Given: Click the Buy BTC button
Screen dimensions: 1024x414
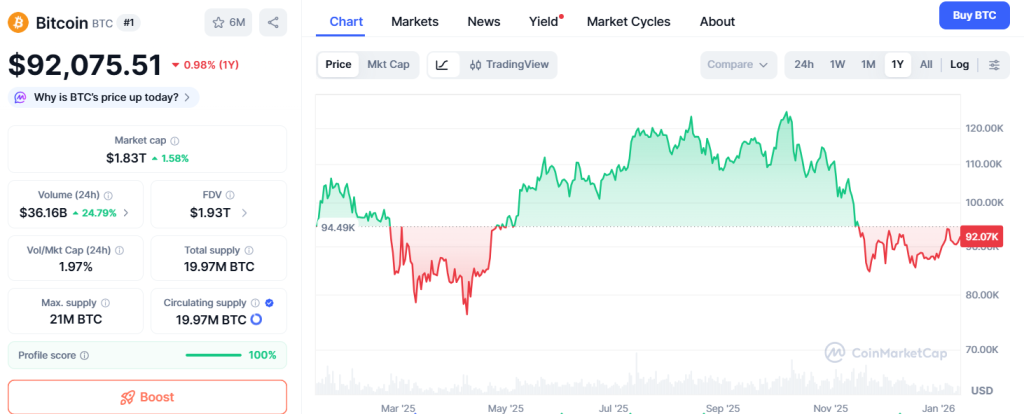Looking at the screenshot, I should [974, 16].
